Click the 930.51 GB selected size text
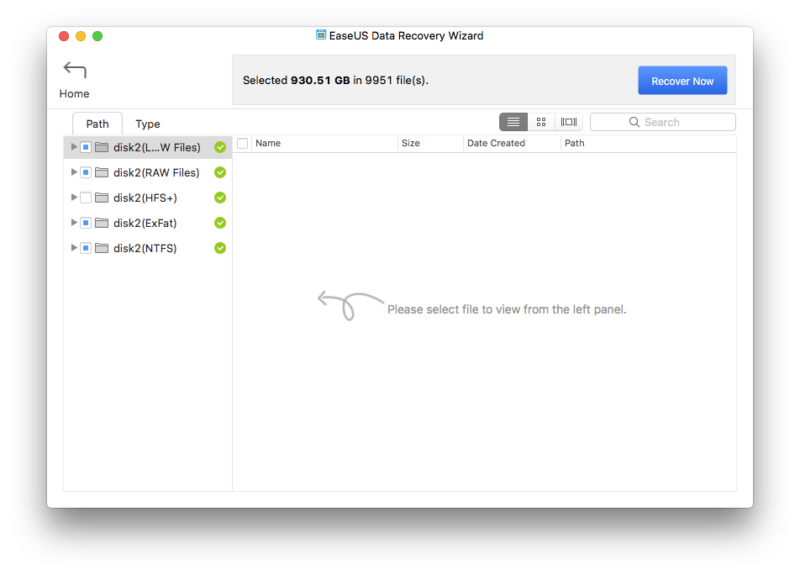 [x=320, y=81]
